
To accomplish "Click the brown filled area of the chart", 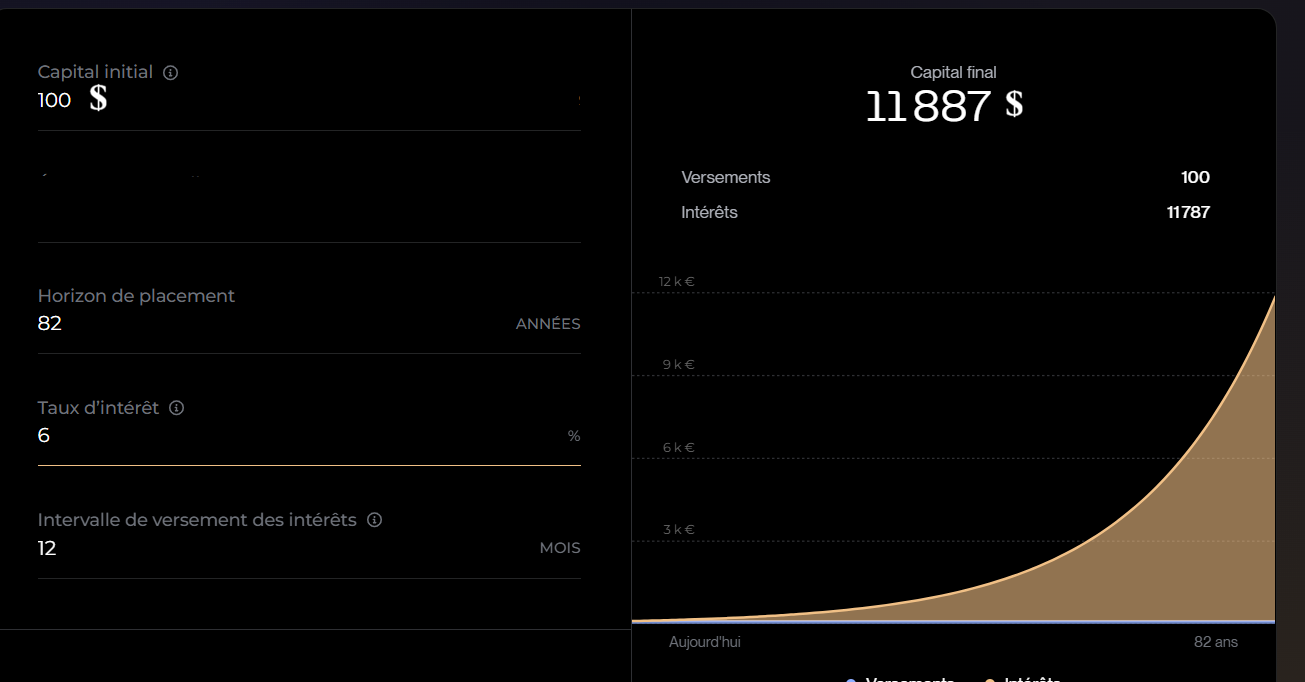I will 1200,520.
